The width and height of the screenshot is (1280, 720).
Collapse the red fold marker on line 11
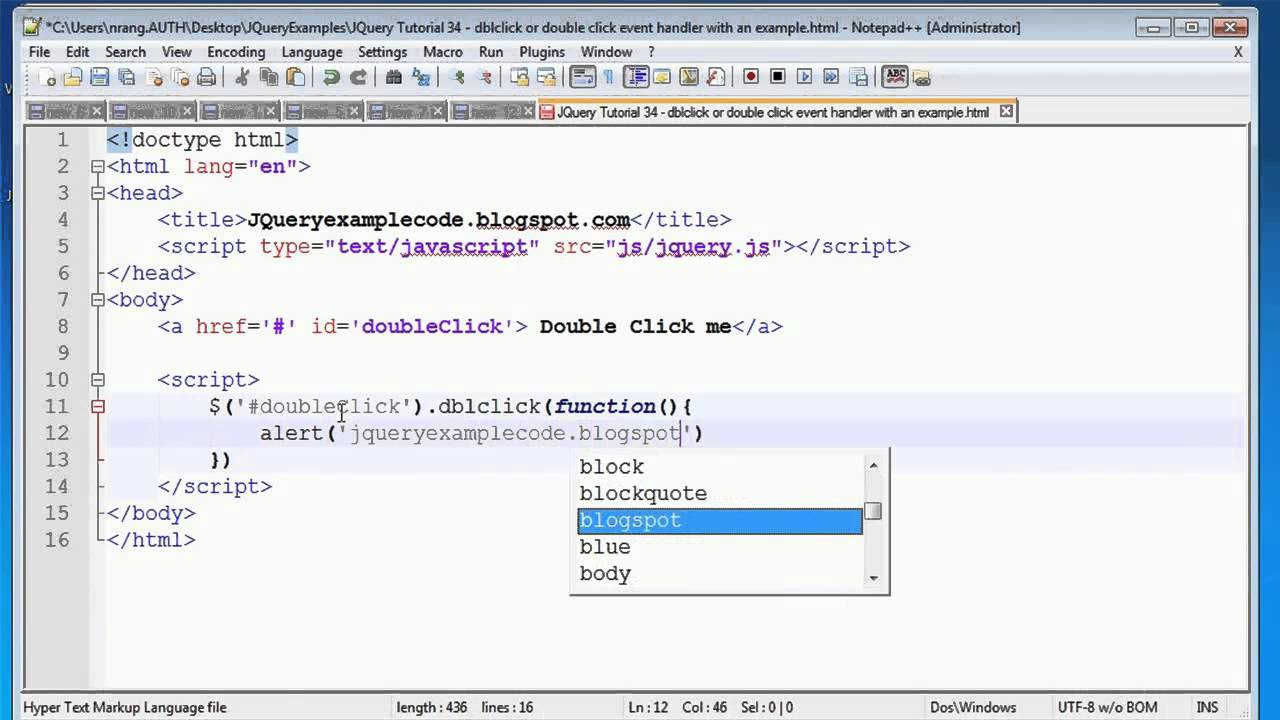click(97, 406)
